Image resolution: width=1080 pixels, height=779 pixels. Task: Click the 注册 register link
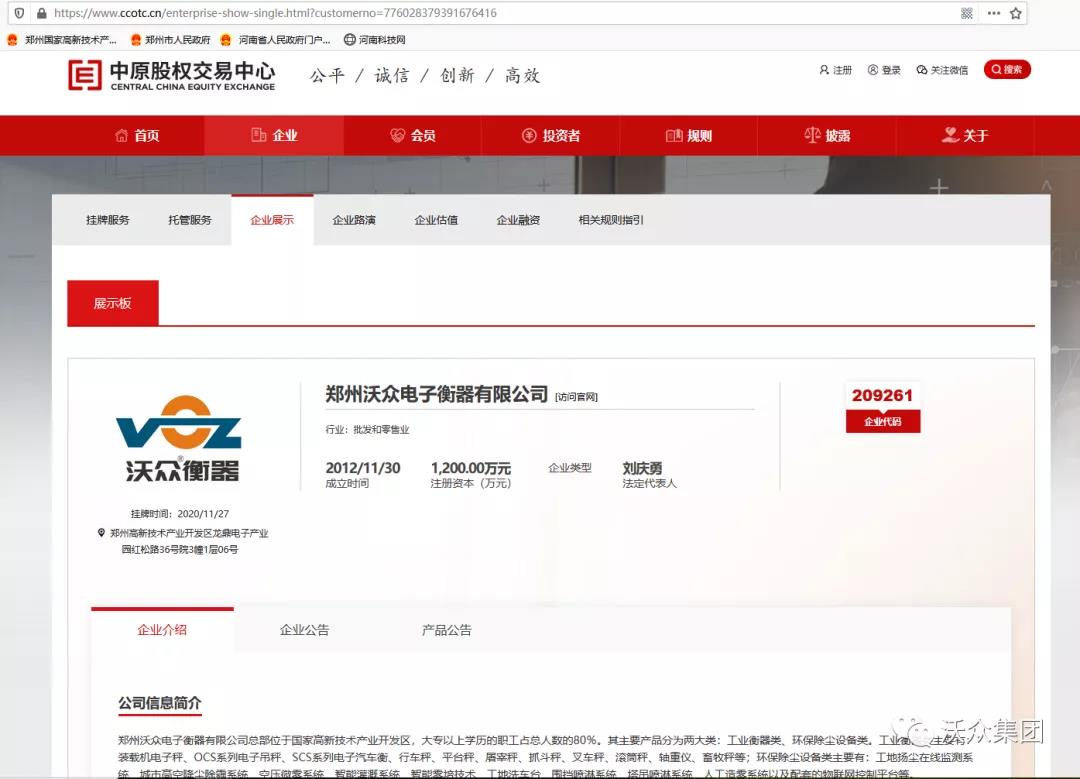(836, 70)
